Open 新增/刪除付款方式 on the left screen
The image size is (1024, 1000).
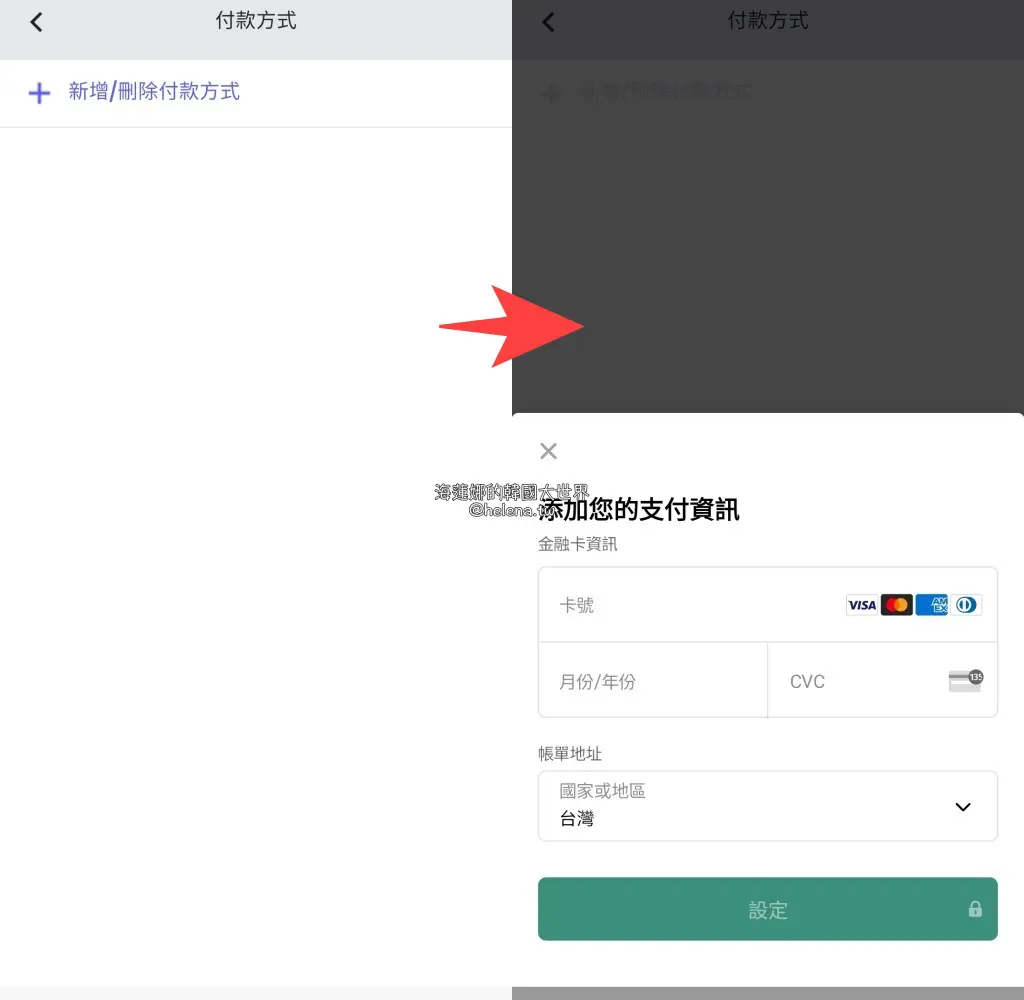[x=154, y=92]
